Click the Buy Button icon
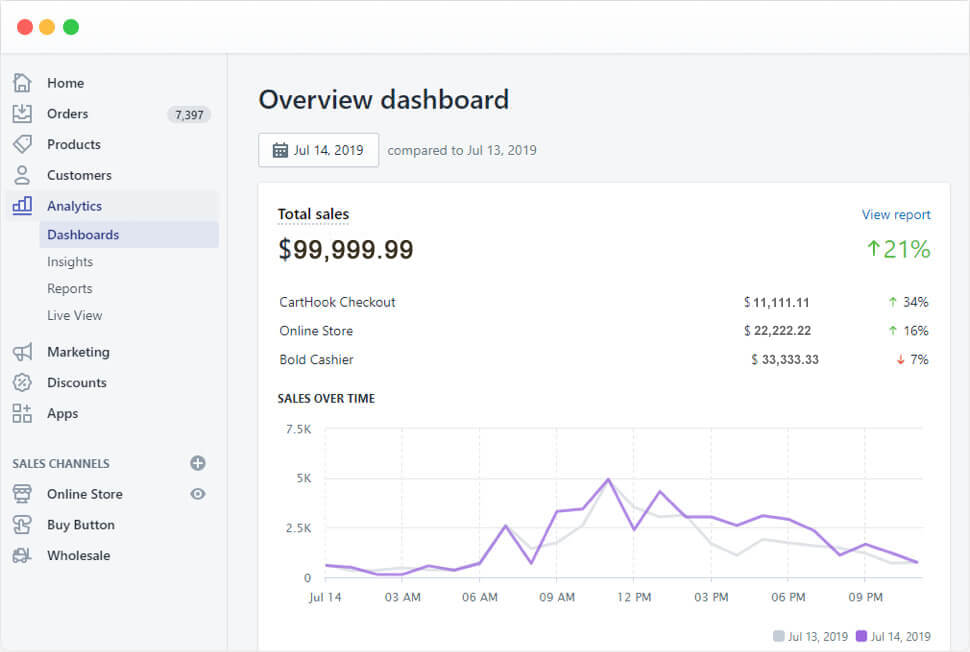This screenshot has height=652, width=970. [x=22, y=525]
